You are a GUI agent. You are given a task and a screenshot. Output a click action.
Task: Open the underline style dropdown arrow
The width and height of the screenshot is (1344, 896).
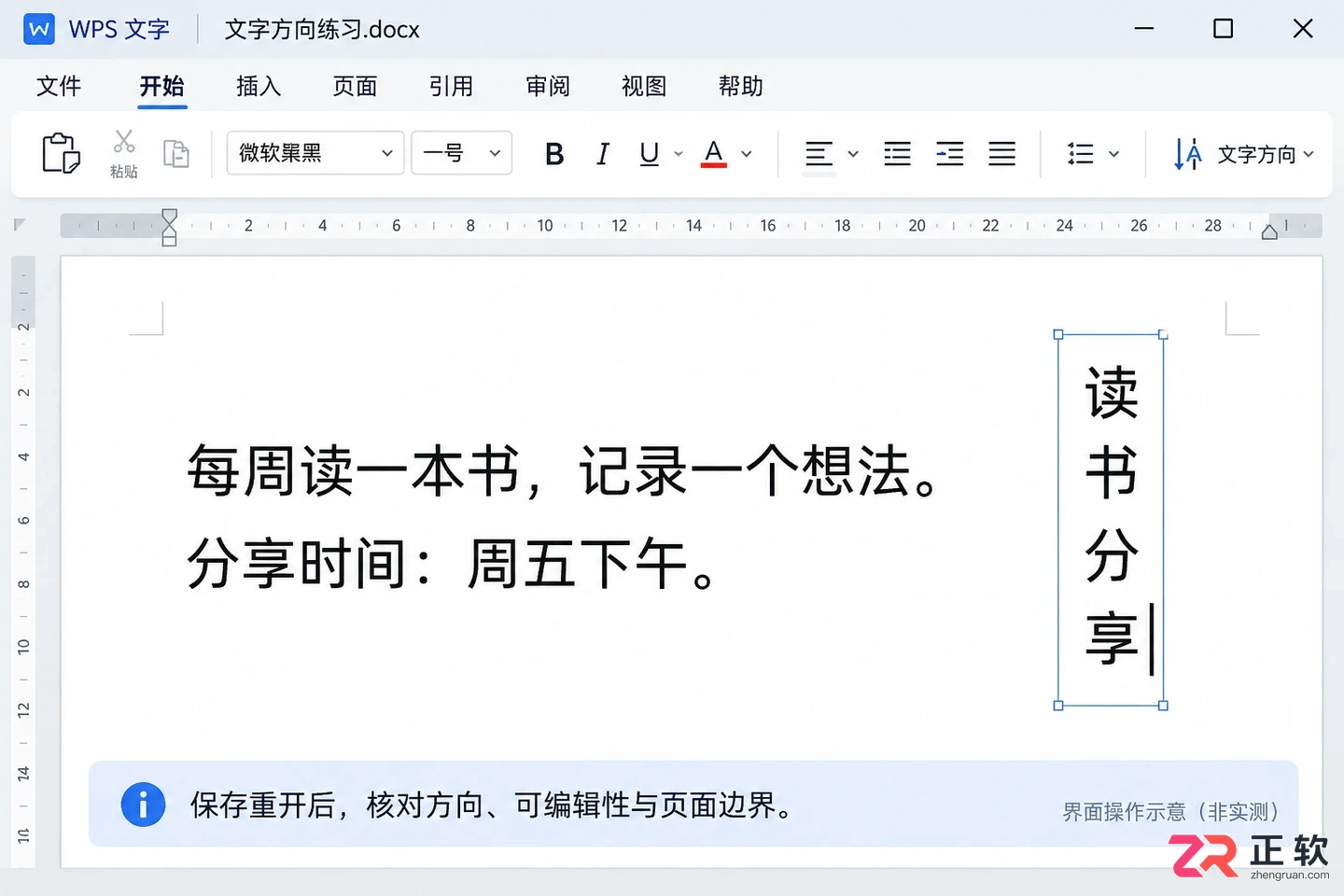pyautogui.click(x=679, y=154)
